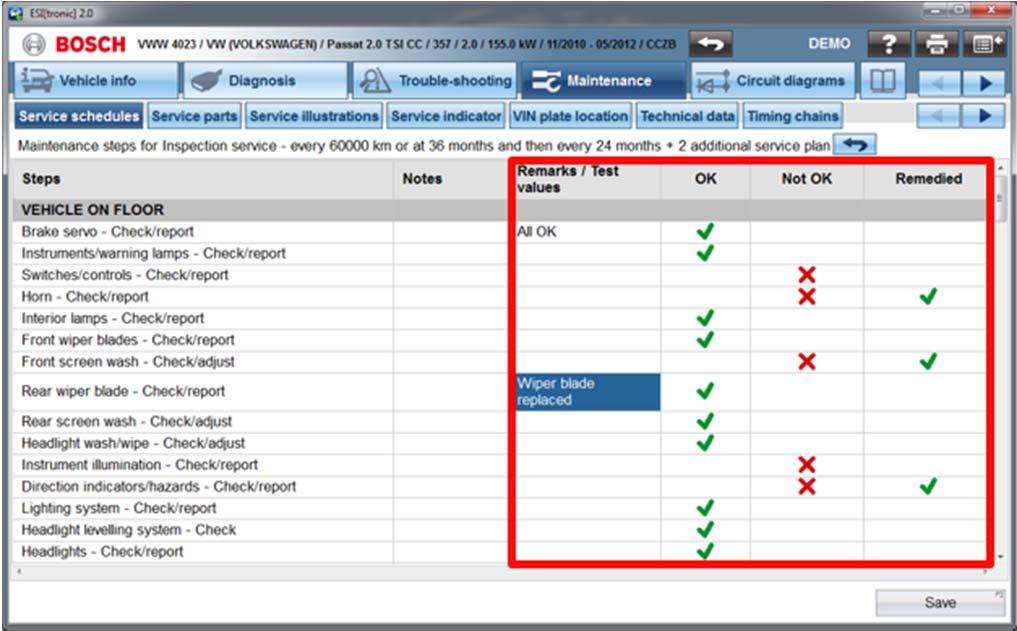Open Circuit diagrams tab
1017x631 pixels.
tap(772, 81)
